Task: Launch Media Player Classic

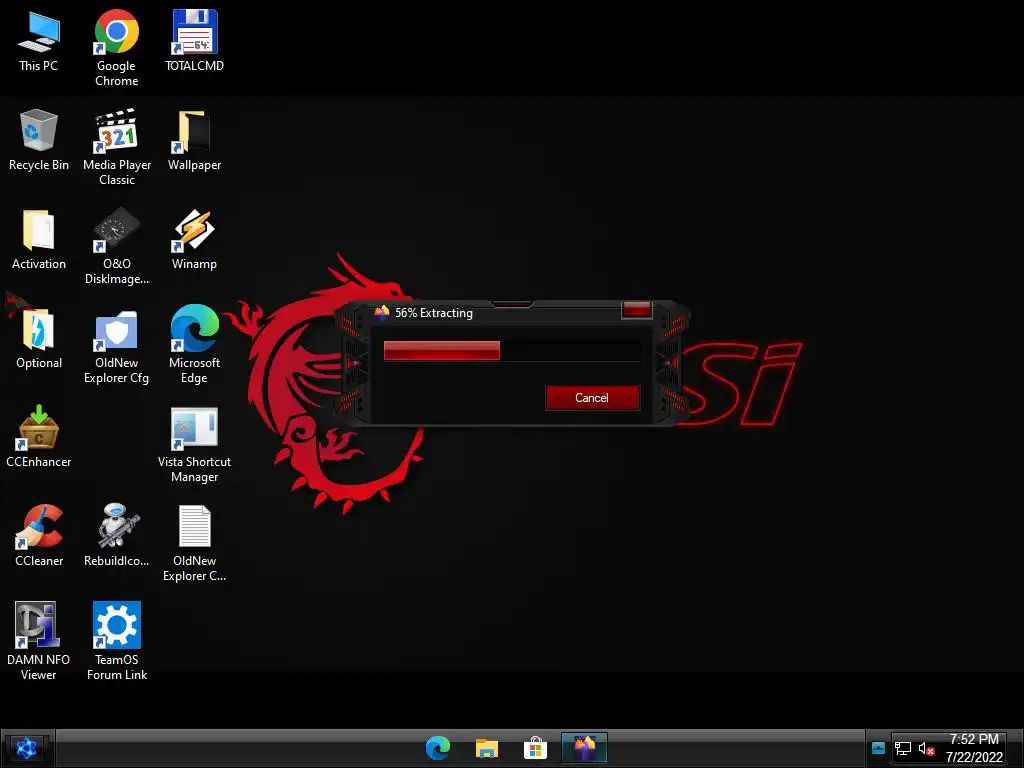Action: (x=117, y=147)
